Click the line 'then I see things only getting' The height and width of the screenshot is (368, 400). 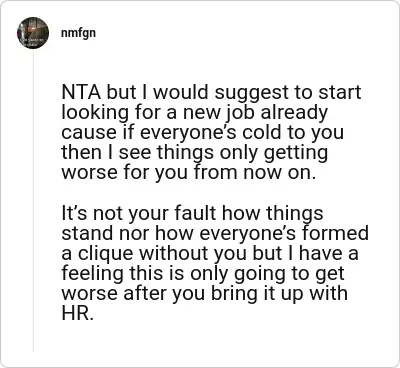point(195,153)
